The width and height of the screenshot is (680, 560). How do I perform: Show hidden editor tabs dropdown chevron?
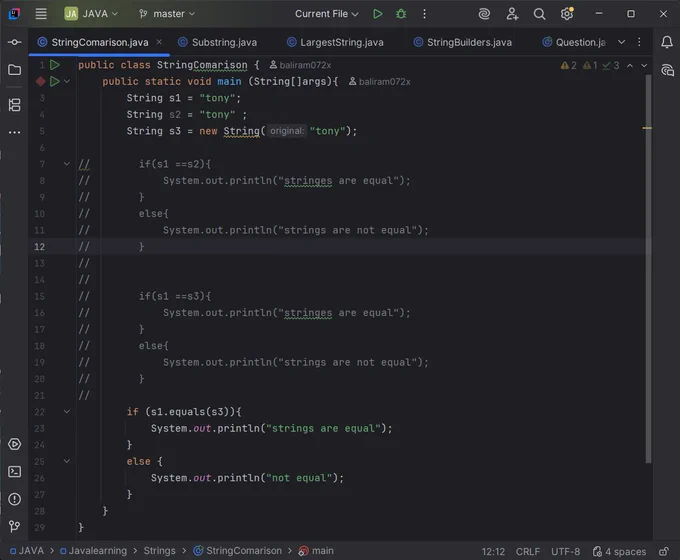[621, 42]
